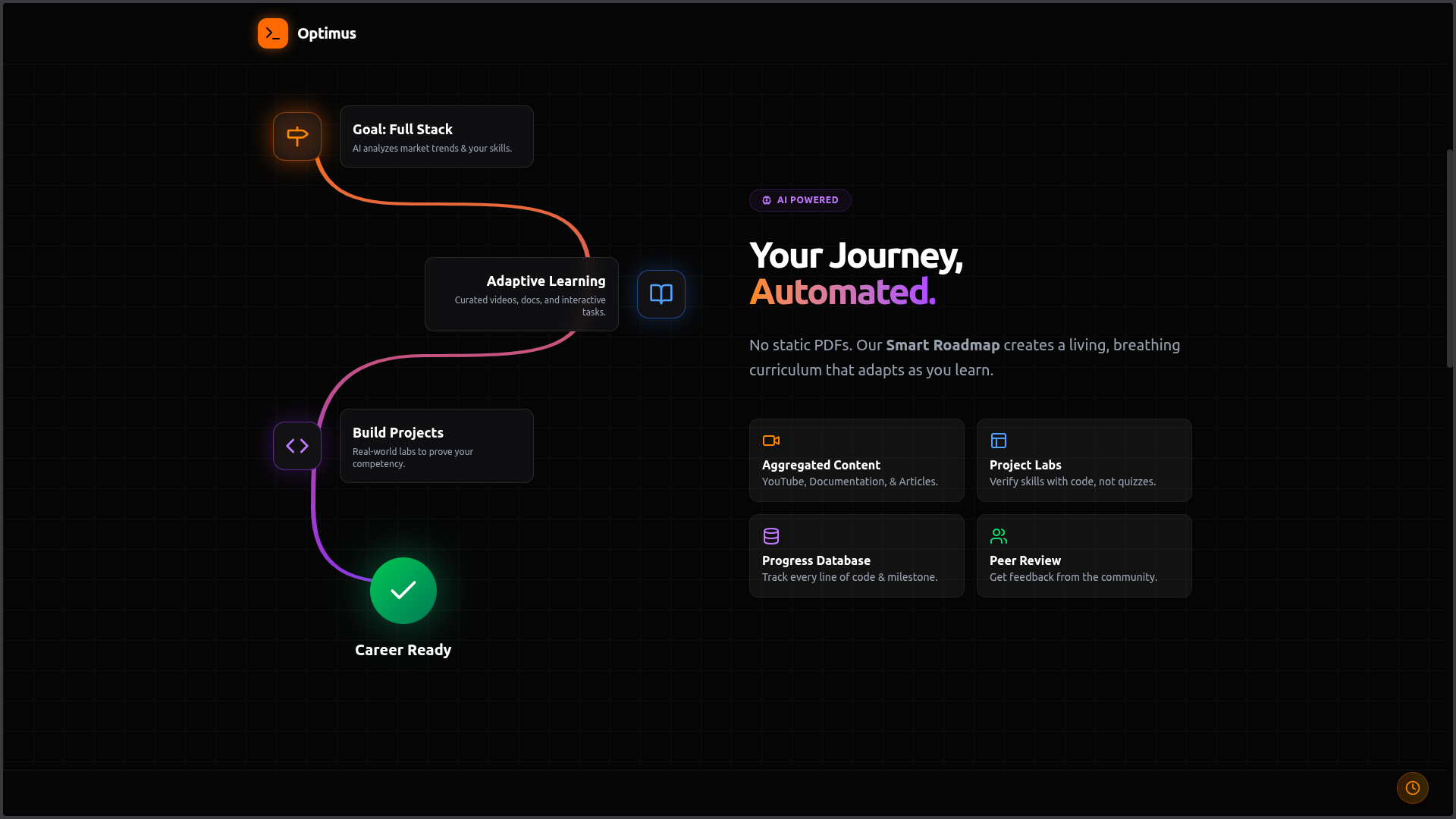Click the Smart Roadmap bold text
This screenshot has height=819, width=1456.
942,345
